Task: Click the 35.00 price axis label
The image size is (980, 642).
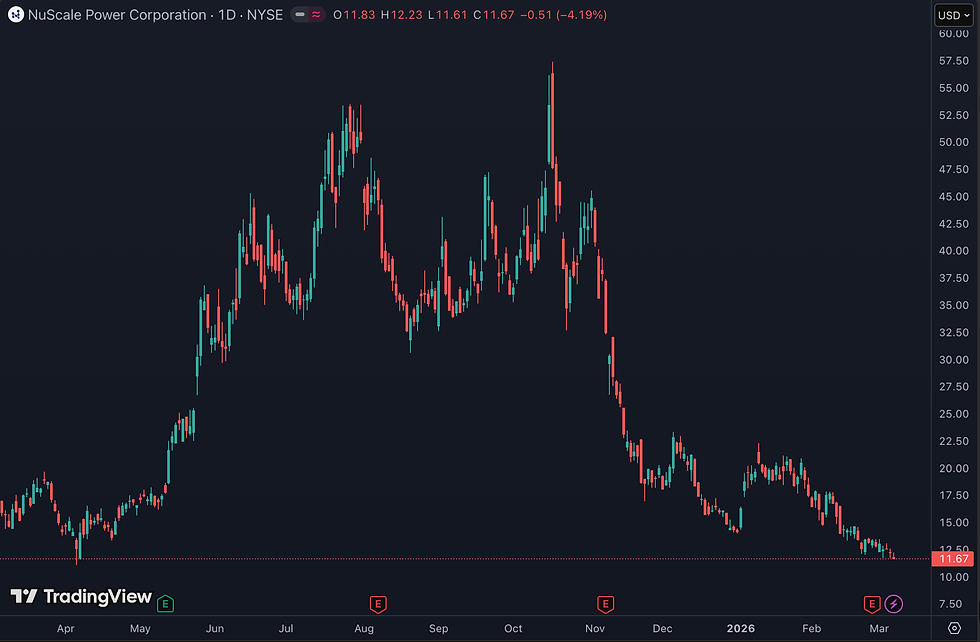Action: (954, 305)
